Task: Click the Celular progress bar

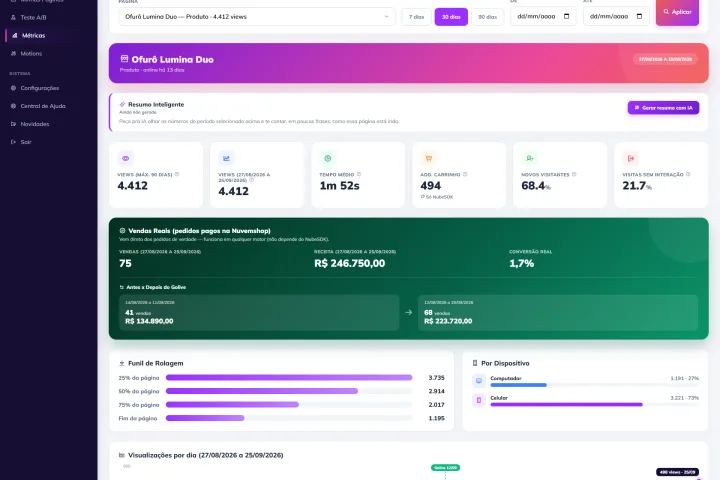Action: [595, 405]
